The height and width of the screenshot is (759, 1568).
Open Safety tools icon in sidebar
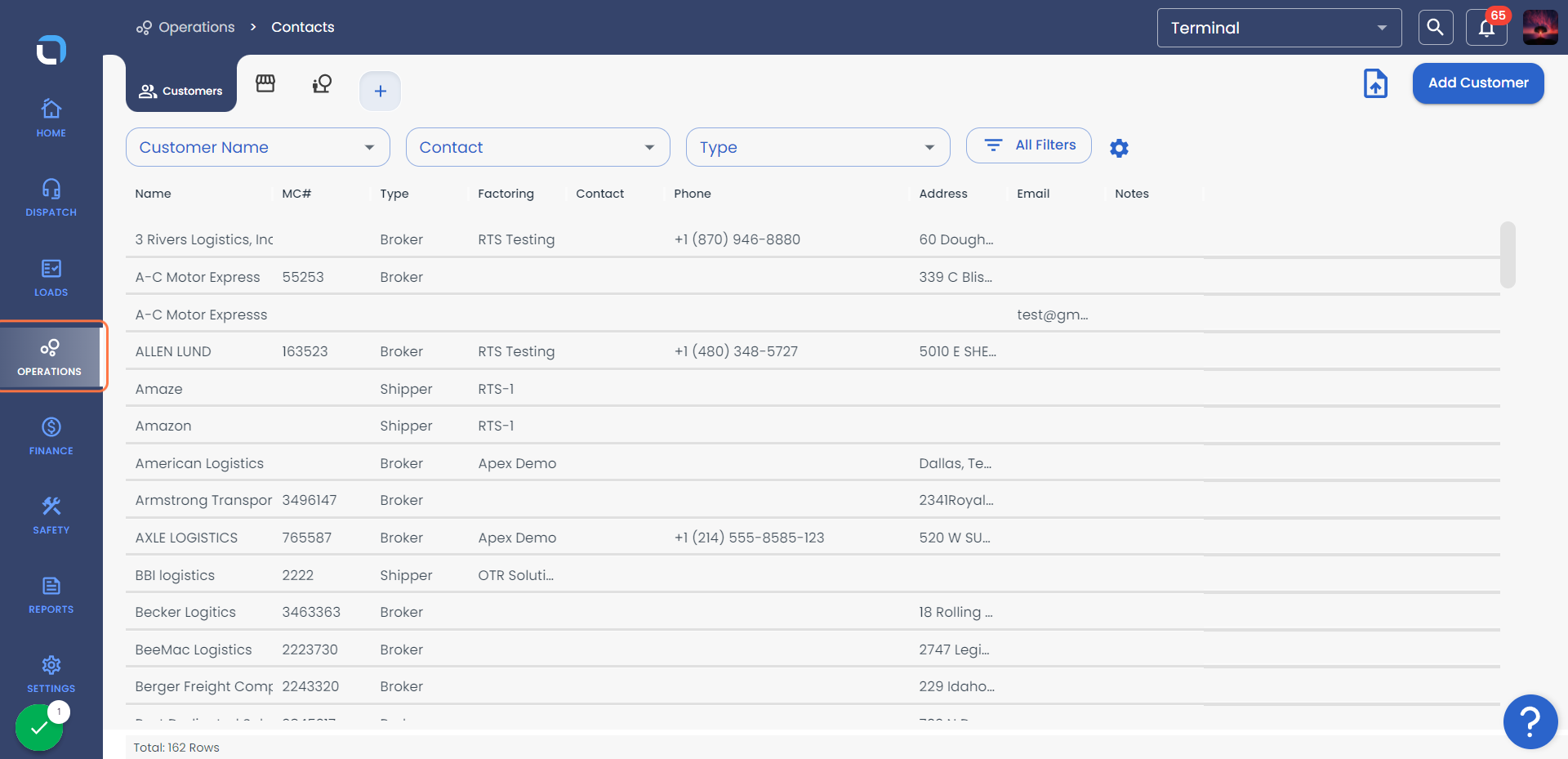(51, 506)
